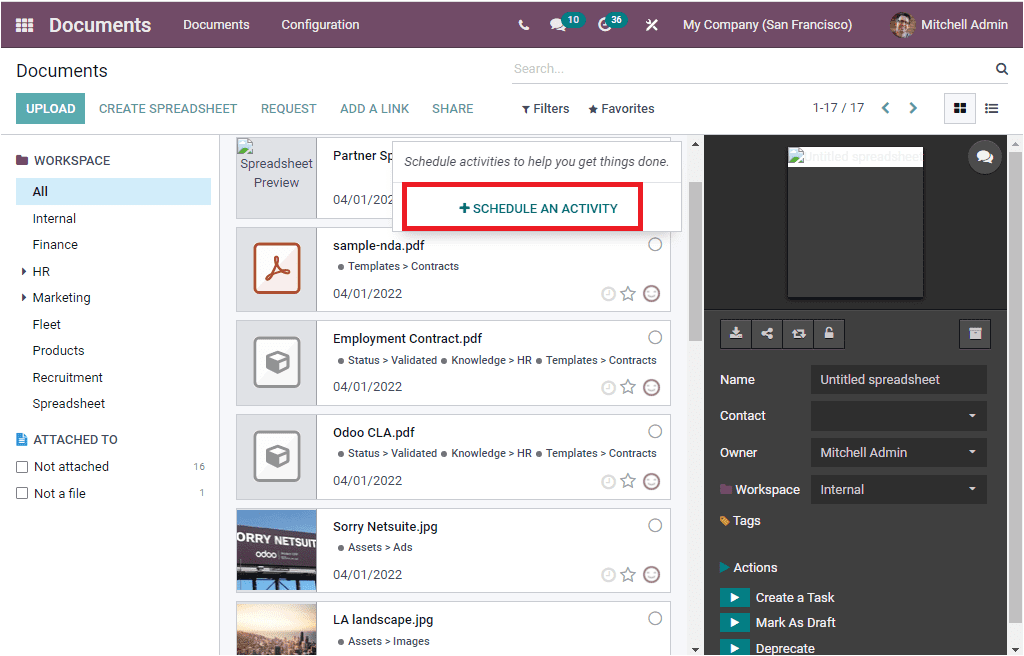The width and height of the screenshot is (1024, 656).
Task: Select Employment Contract.pdf circle selector
Action: (655, 337)
